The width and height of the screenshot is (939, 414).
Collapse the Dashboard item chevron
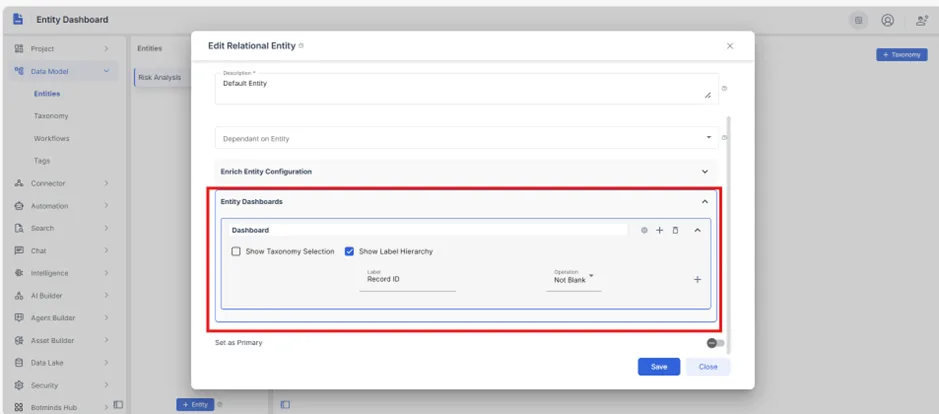click(x=697, y=230)
